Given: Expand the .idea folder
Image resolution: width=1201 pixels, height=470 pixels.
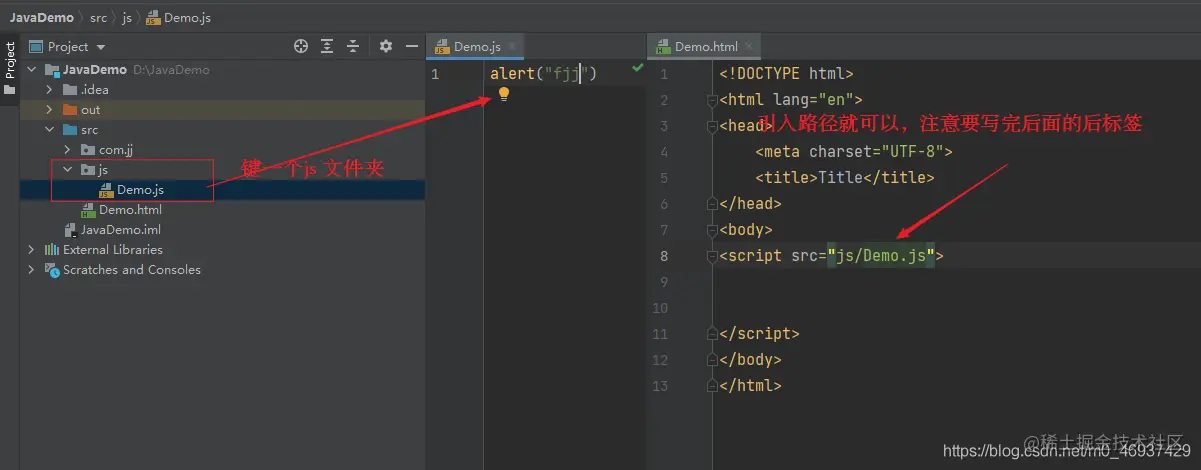Looking at the screenshot, I should pos(50,90).
